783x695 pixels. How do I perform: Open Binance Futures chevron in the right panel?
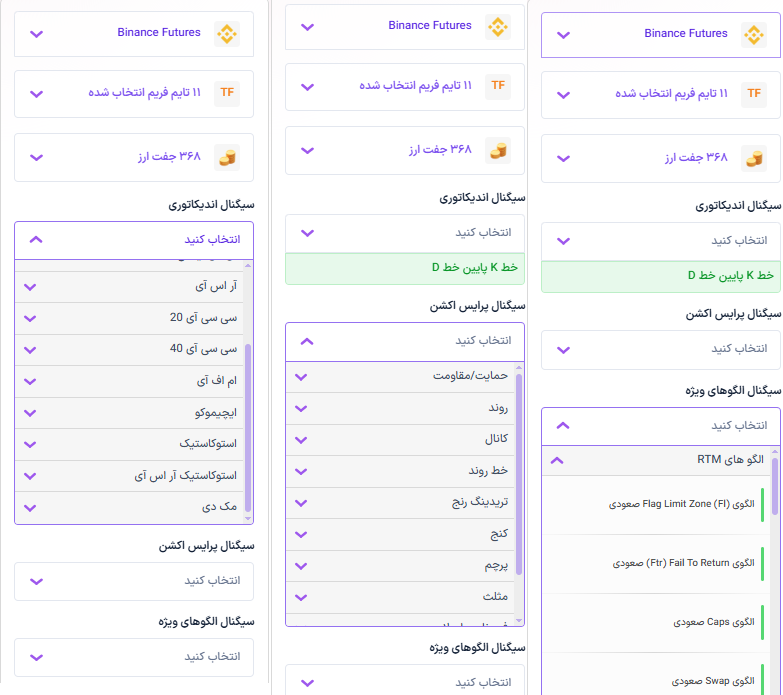click(x=563, y=35)
